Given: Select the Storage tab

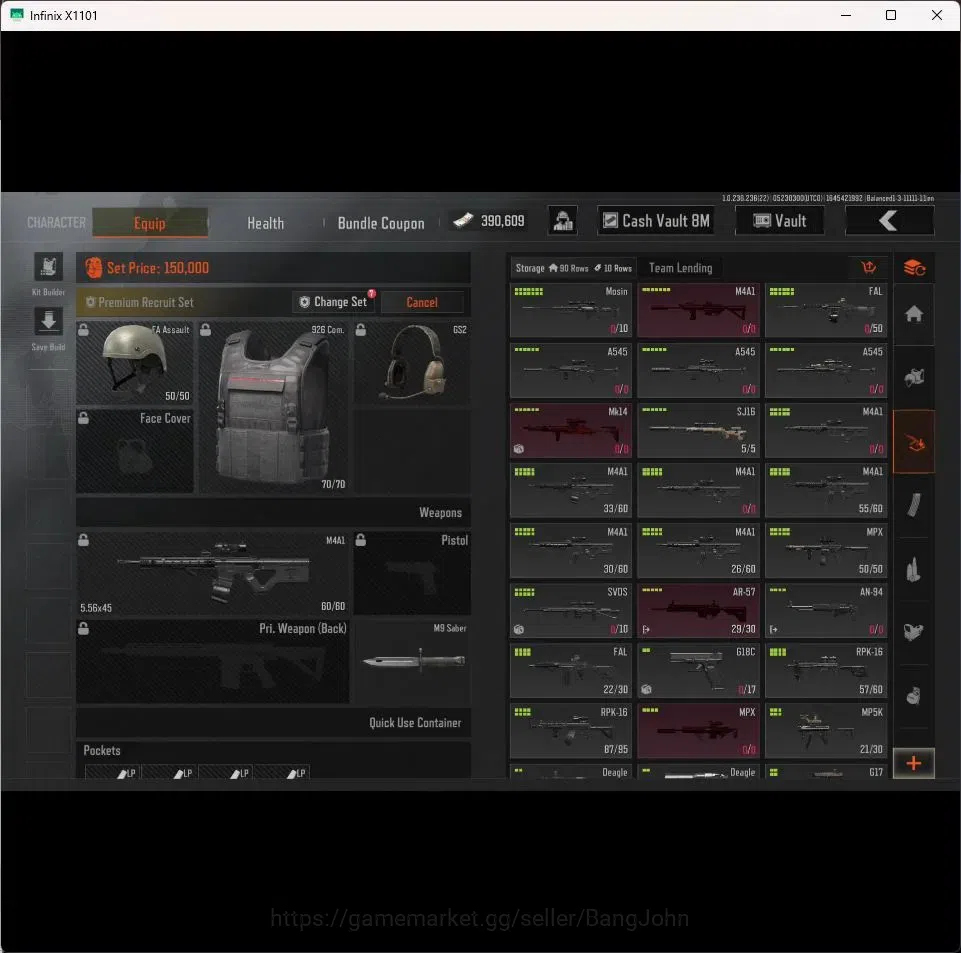Looking at the screenshot, I should pos(573,268).
